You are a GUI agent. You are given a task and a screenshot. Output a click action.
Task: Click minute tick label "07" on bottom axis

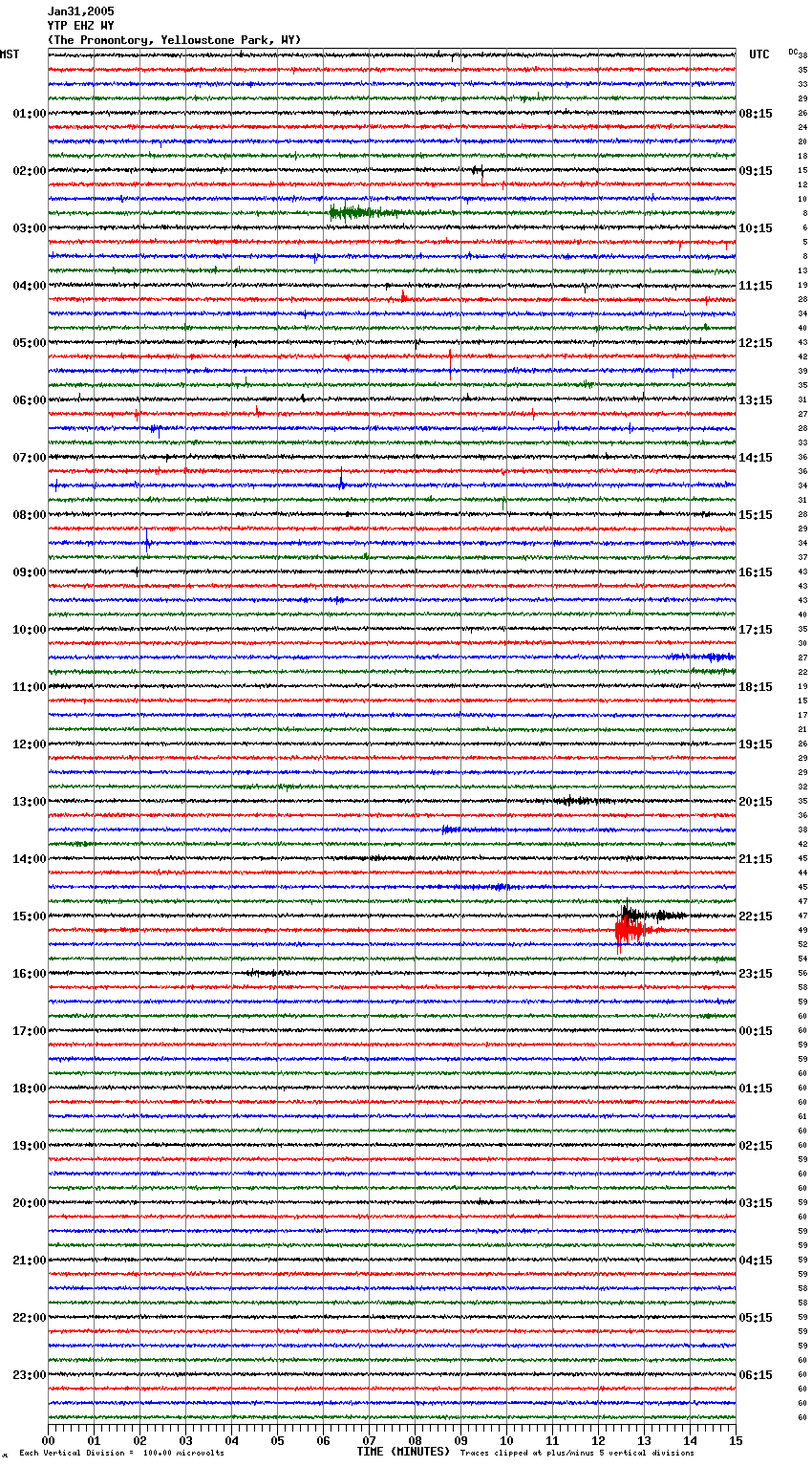369,1440
